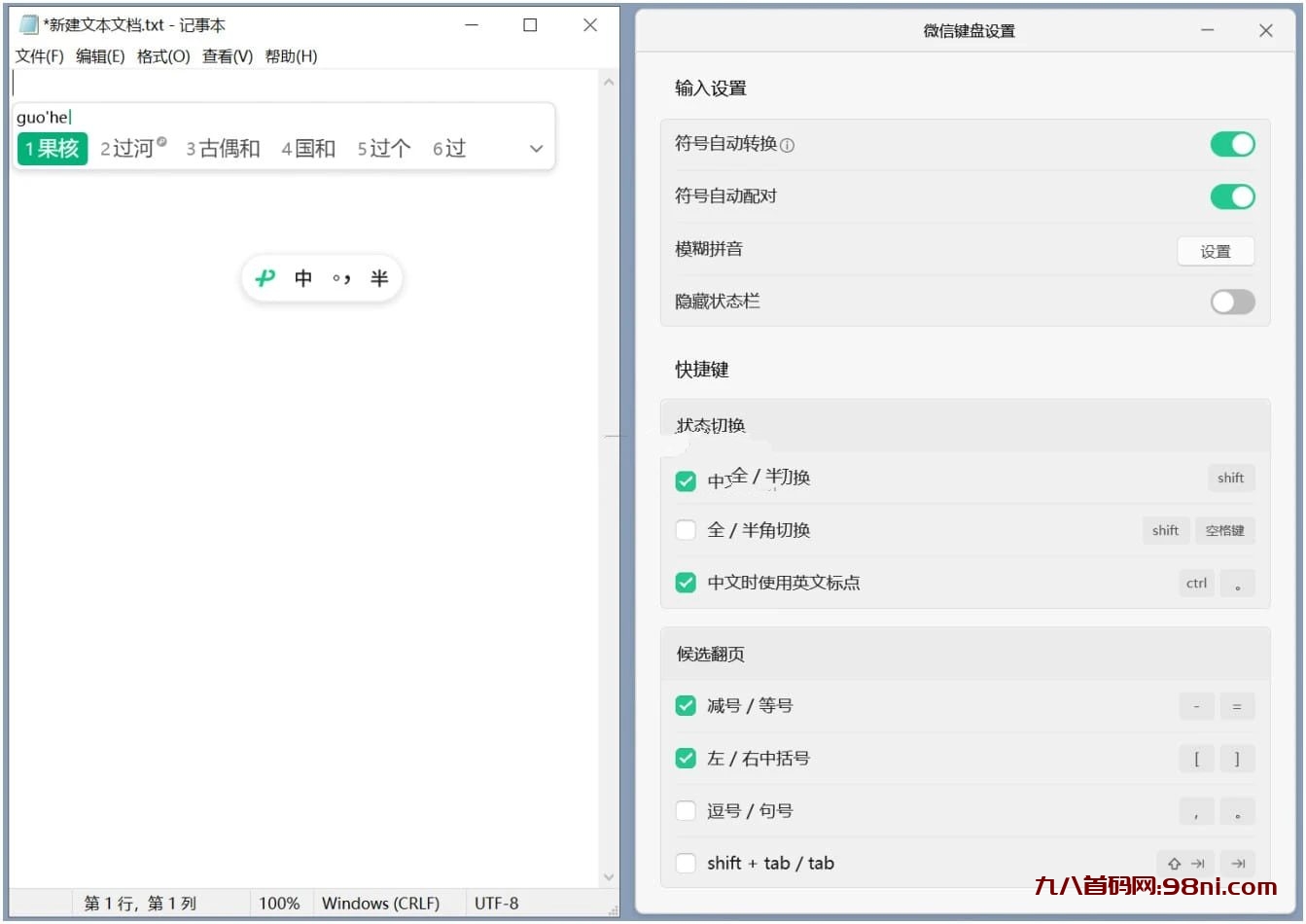Expand candidate list with chevron arrow
Image resolution: width=1306 pixels, height=924 pixels.
[x=536, y=149]
